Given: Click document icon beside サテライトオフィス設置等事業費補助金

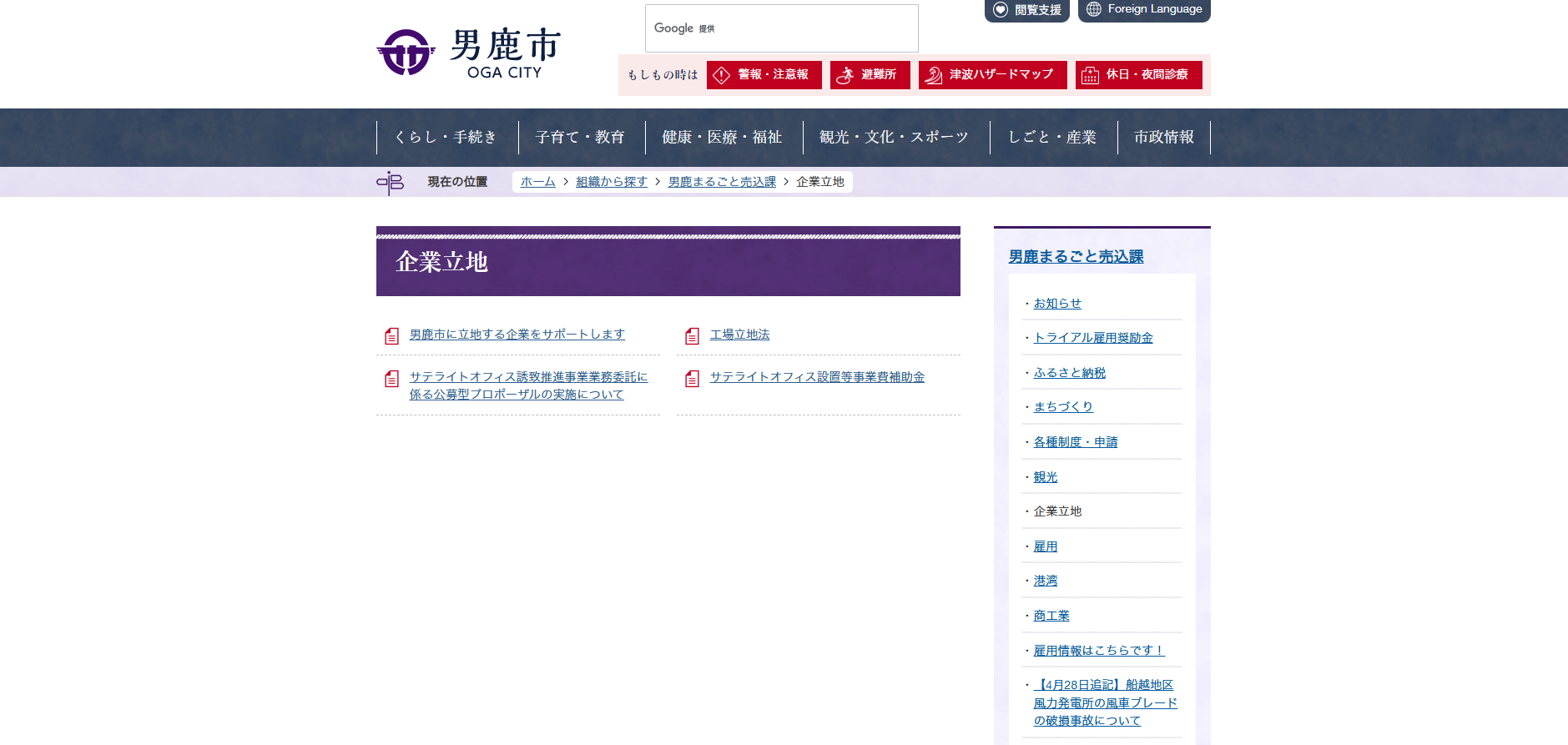Looking at the screenshot, I should click(692, 379).
